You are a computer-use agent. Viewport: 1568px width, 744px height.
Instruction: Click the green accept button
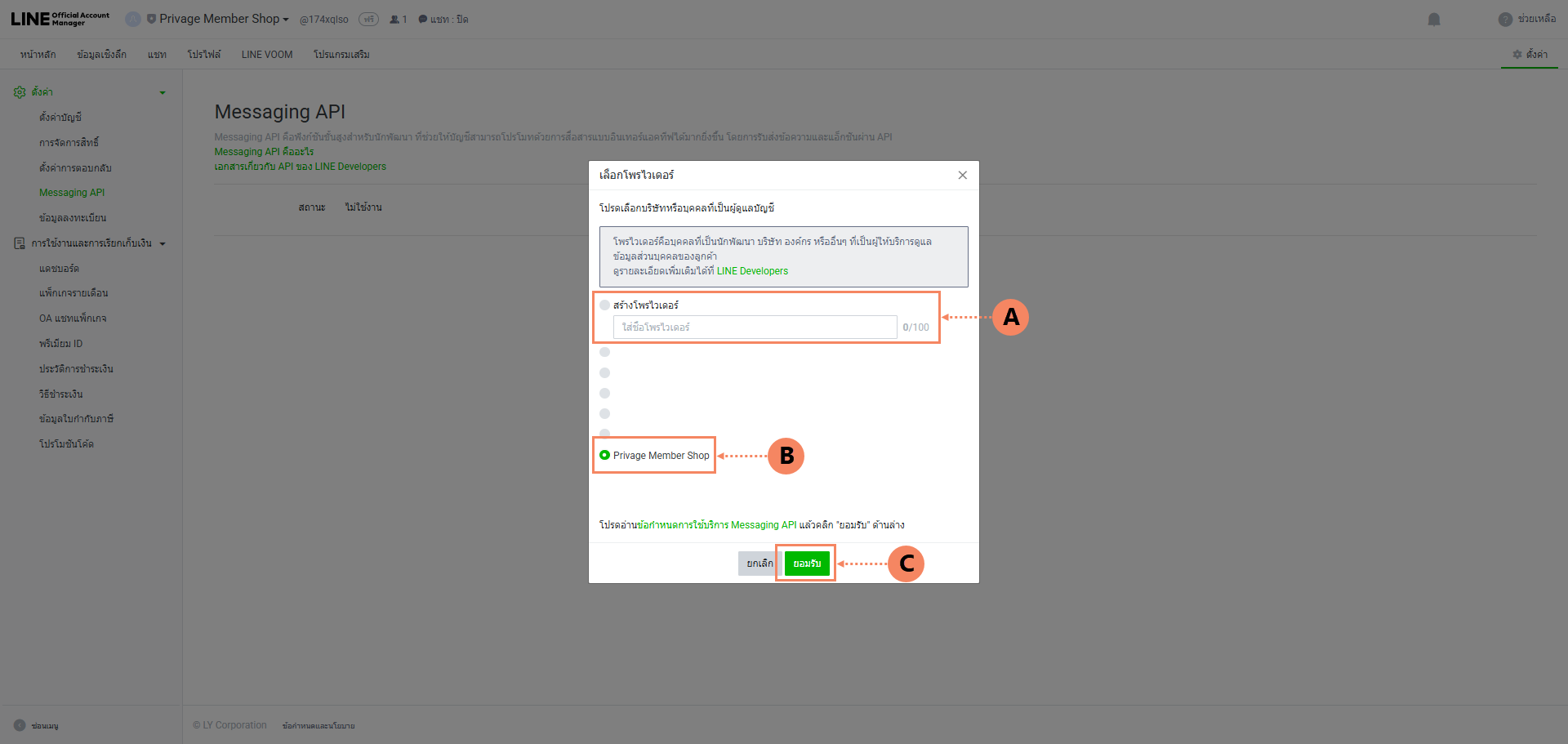click(x=806, y=564)
